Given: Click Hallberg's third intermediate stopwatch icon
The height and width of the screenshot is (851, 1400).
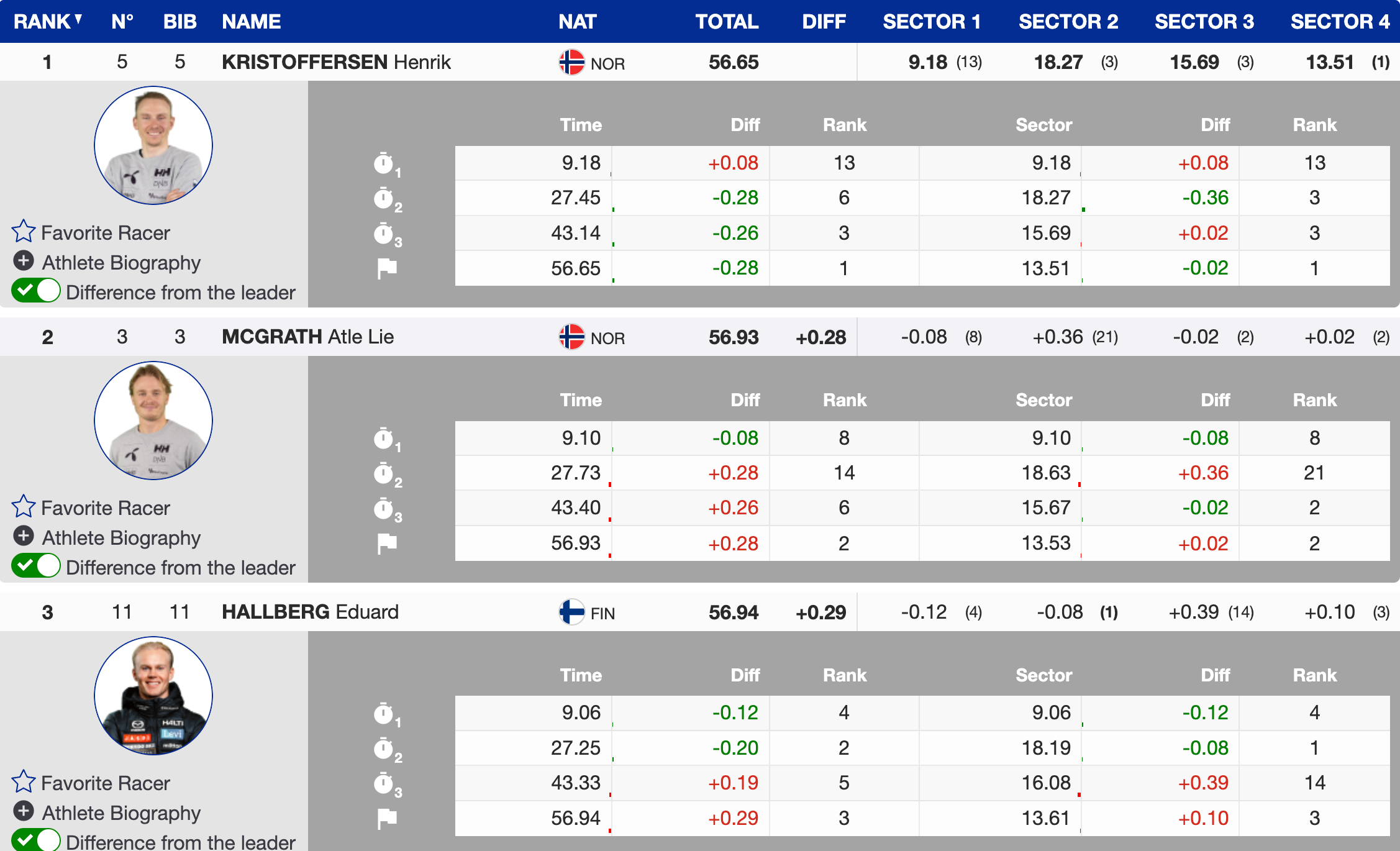Looking at the screenshot, I should tap(384, 783).
